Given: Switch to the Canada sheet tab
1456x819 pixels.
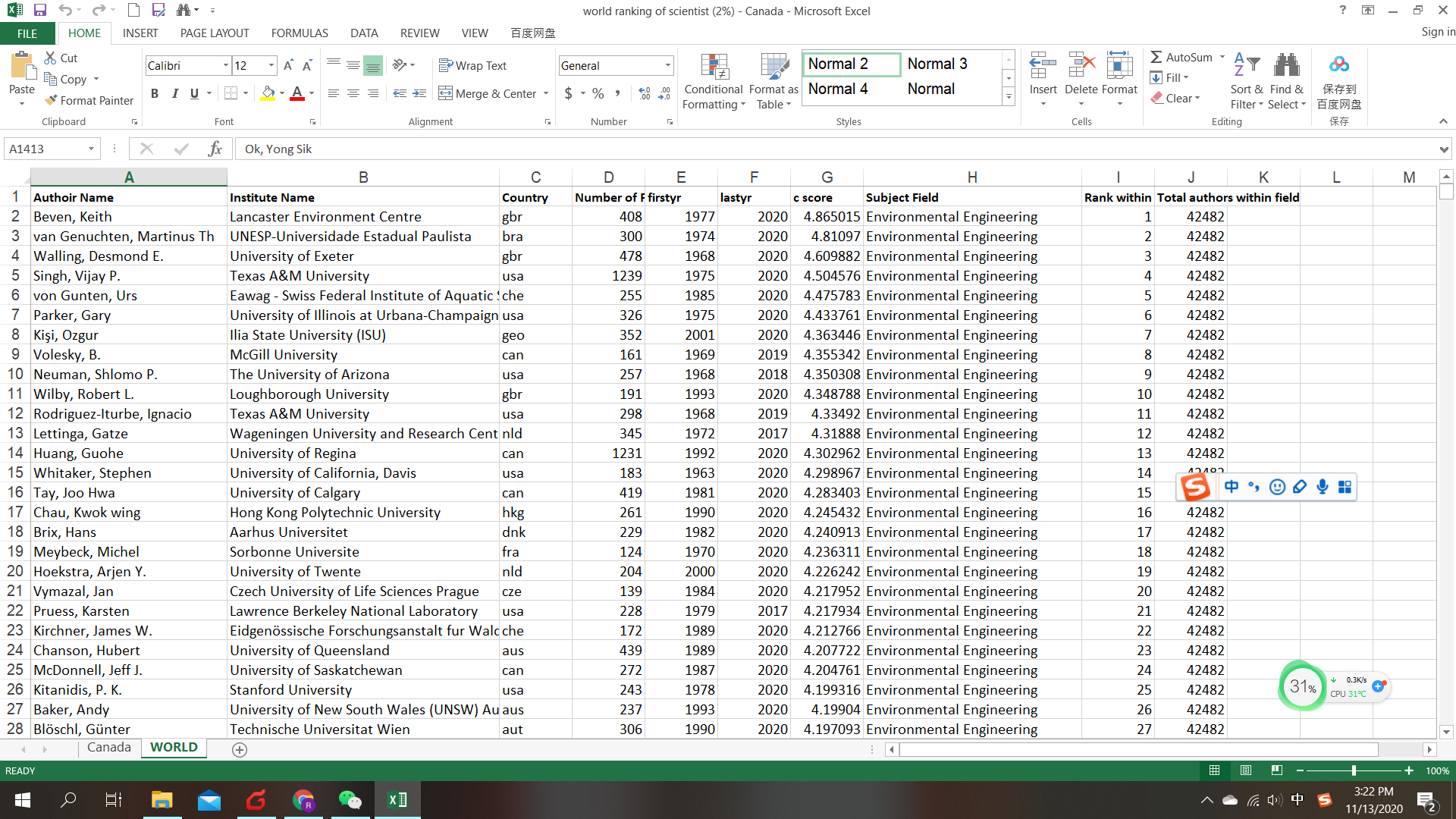Looking at the screenshot, I should (108, 748).
